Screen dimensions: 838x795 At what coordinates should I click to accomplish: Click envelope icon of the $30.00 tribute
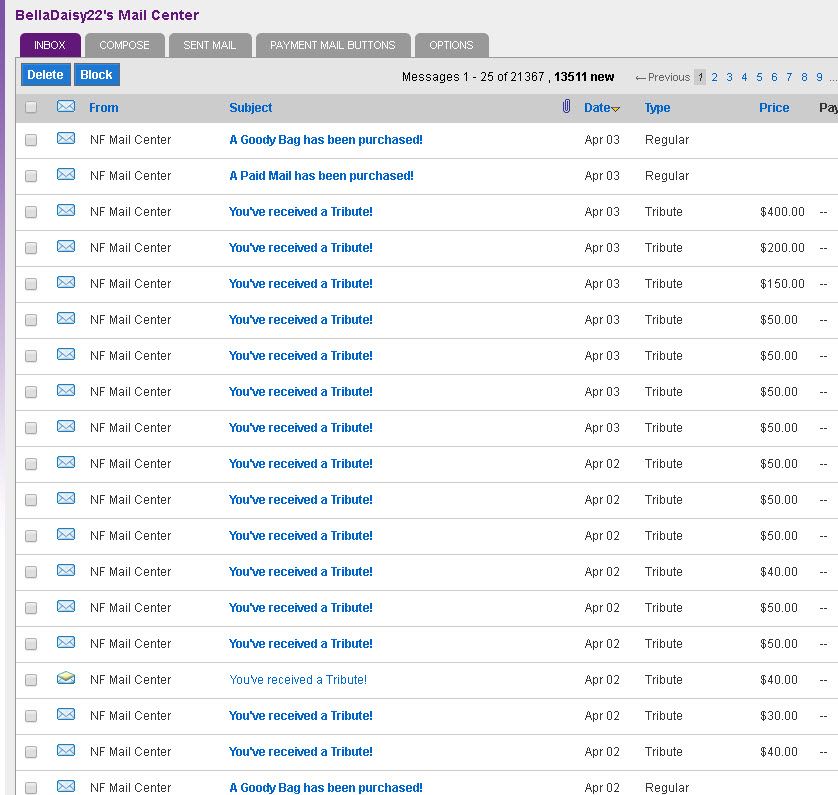click(66, 714)
